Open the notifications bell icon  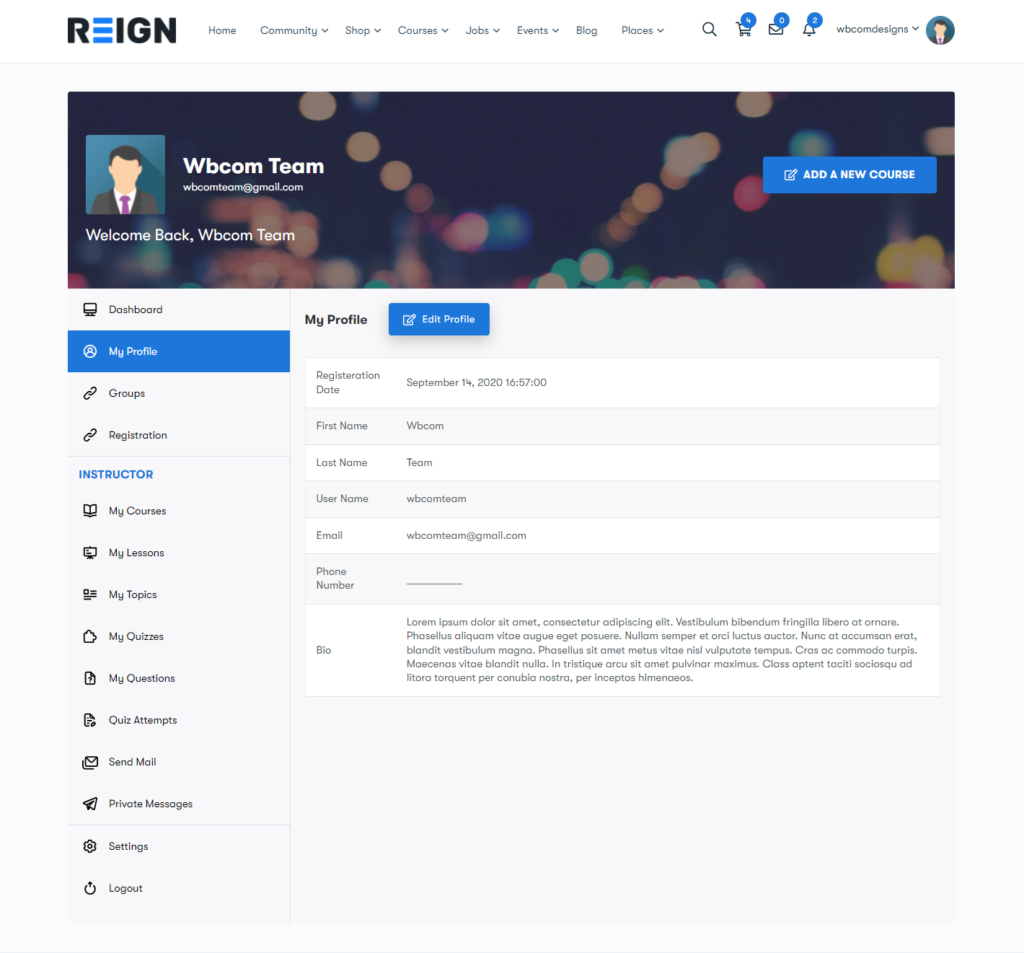(809, 29)
